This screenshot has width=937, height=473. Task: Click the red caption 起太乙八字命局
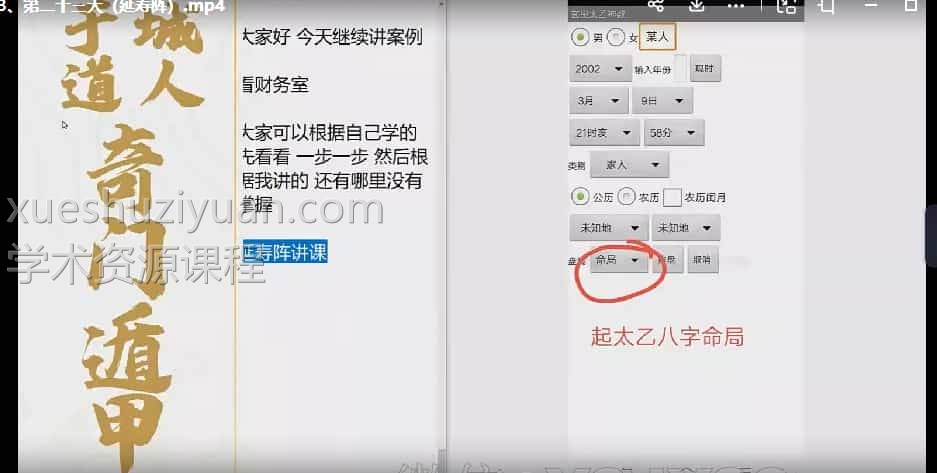[667, 337]
